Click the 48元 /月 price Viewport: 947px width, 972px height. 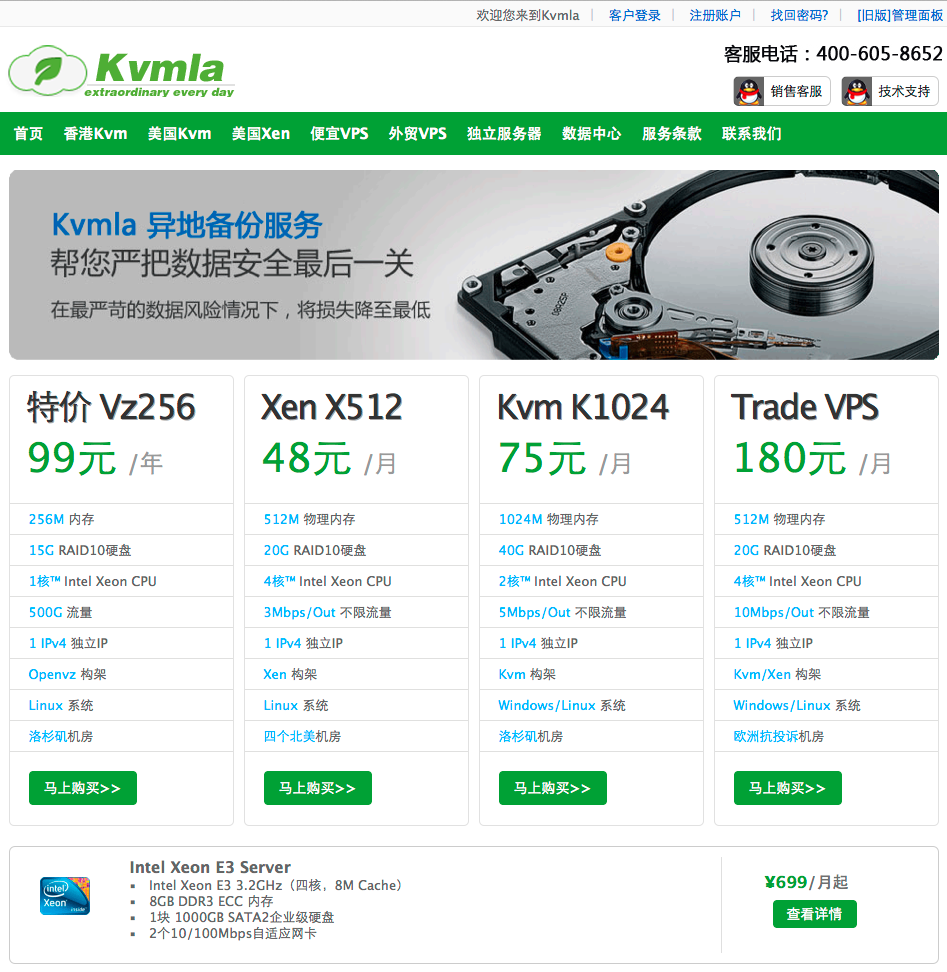coord(330,459)
